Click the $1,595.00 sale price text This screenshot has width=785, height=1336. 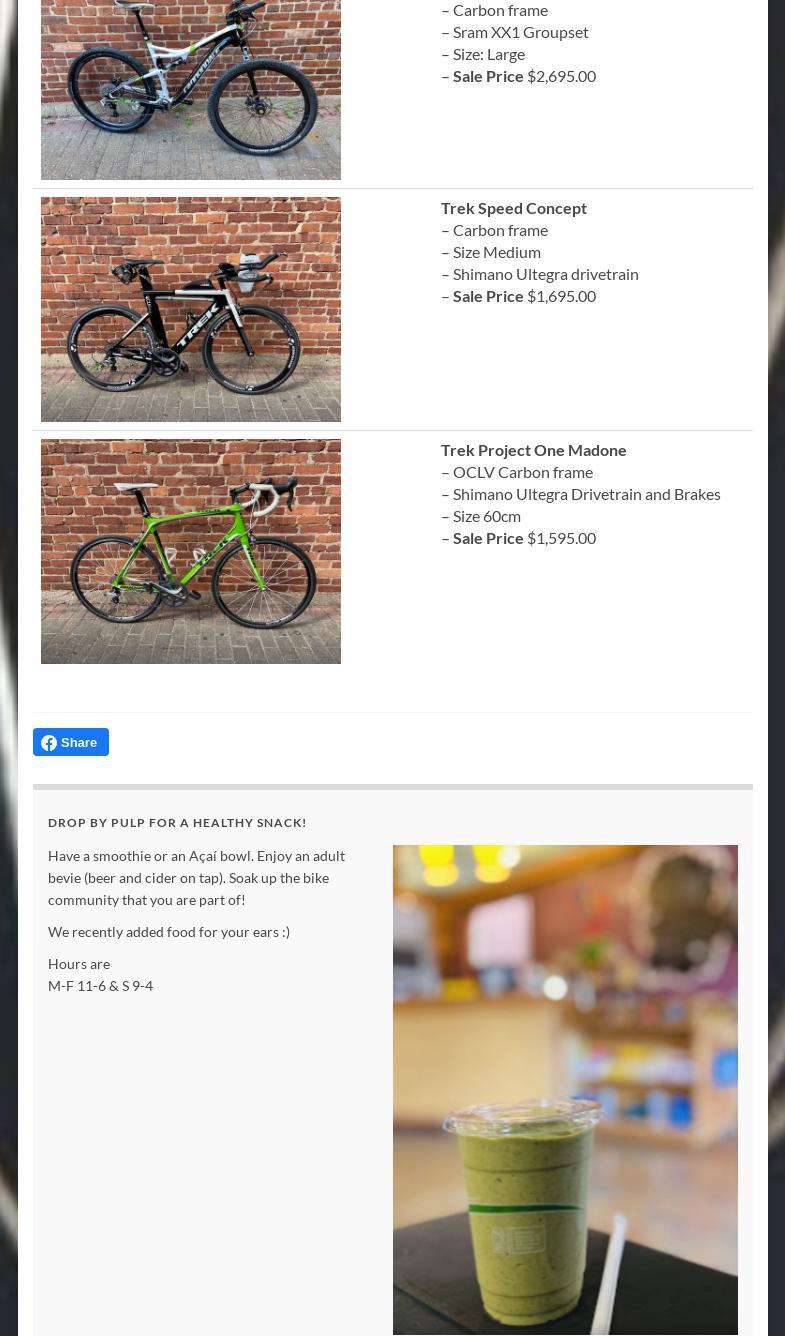[561, 538]
